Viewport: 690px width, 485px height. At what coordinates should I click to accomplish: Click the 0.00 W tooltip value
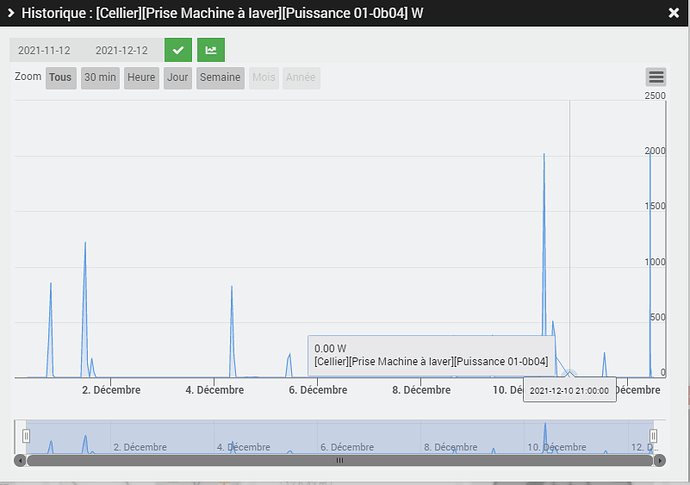click(330, 349)
